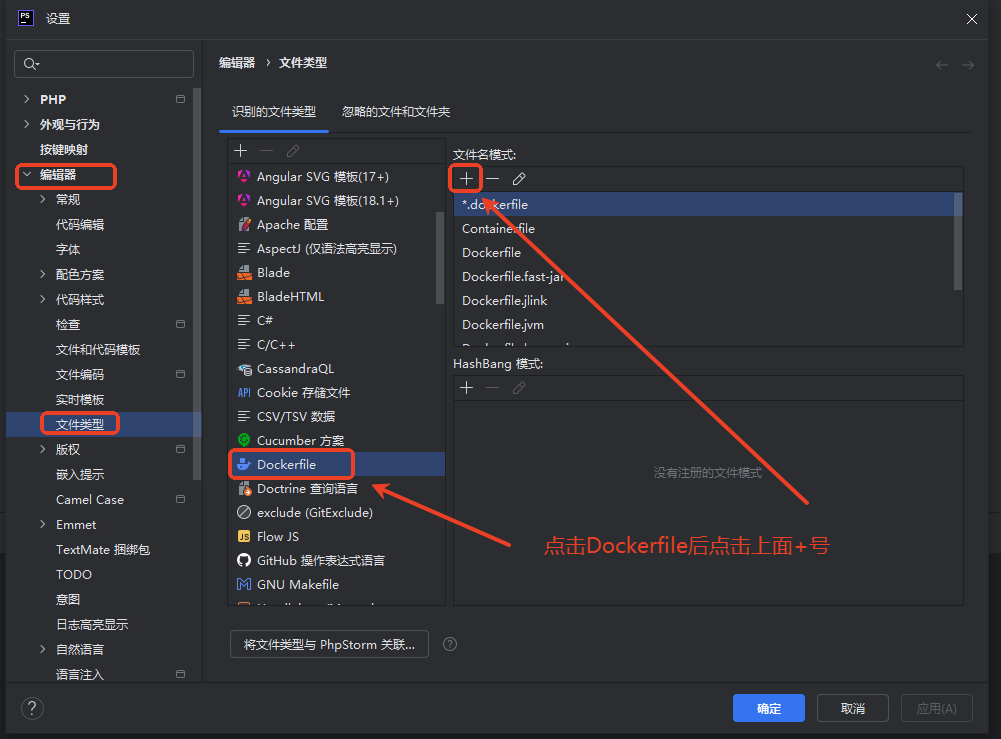The height and width of the screenshot is (739, 1001).
Task: Click the help question mark at bottom left
Action: [x=32, y=708]
